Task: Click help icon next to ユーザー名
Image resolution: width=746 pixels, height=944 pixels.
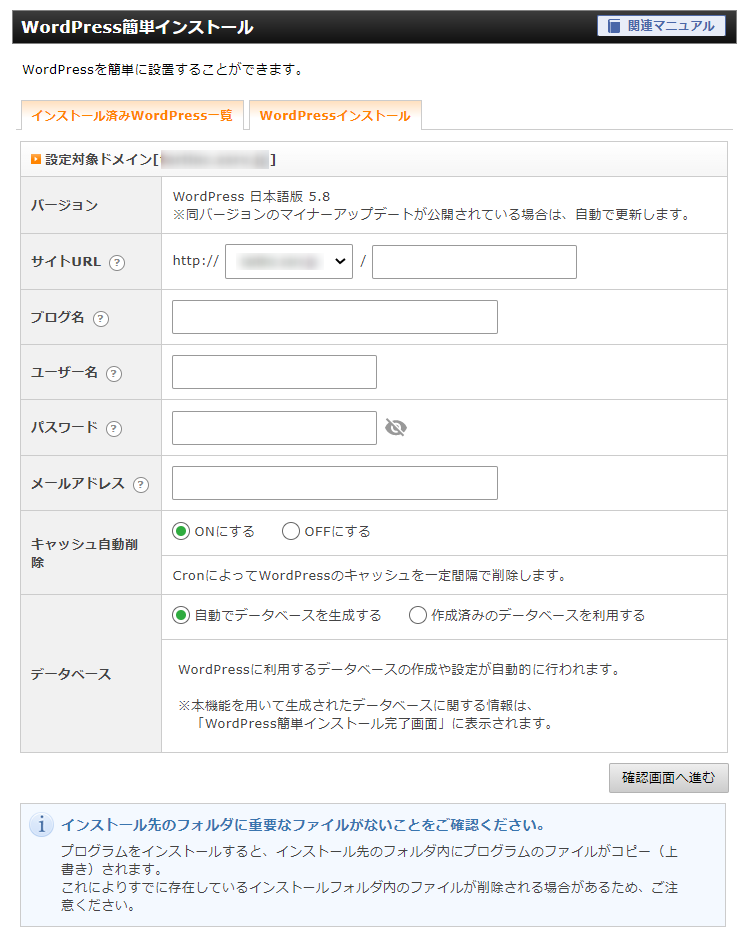Action: point(114,374)
